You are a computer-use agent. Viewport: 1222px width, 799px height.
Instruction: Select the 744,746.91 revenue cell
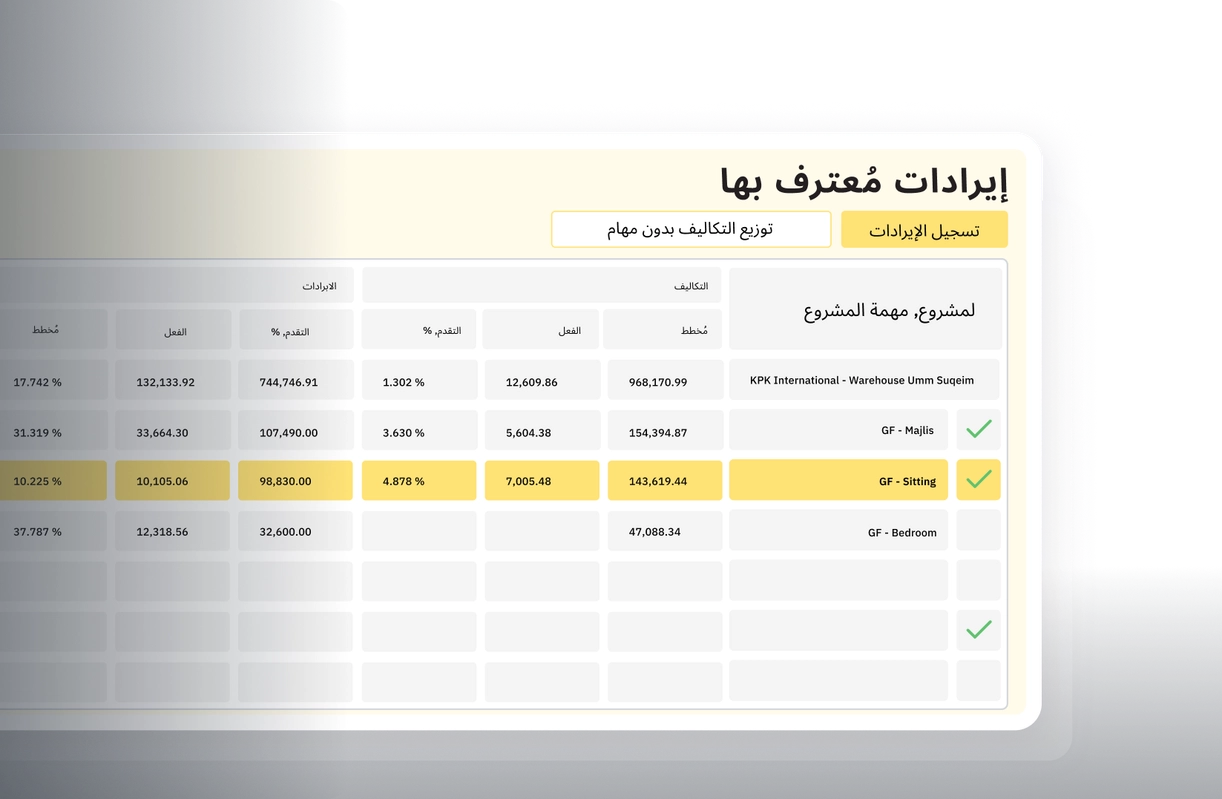click(295, 380)
